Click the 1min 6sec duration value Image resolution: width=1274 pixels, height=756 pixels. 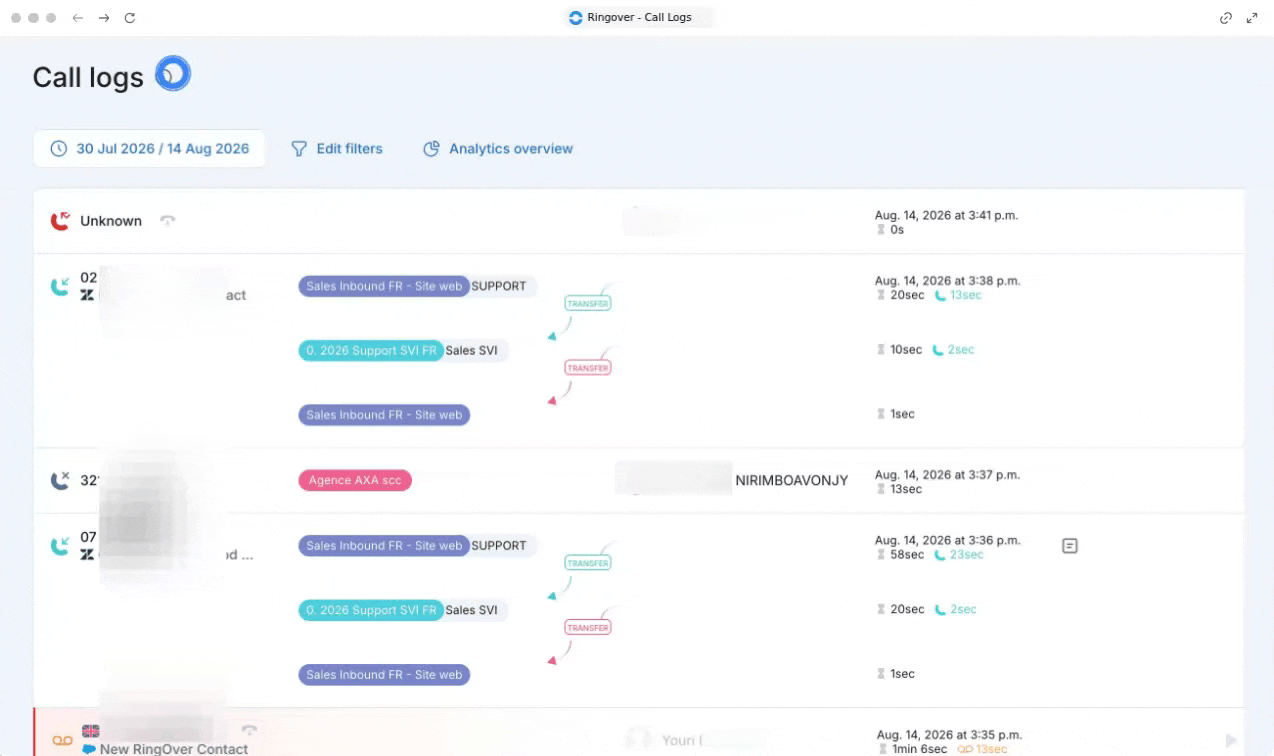[x=920, y=749]
